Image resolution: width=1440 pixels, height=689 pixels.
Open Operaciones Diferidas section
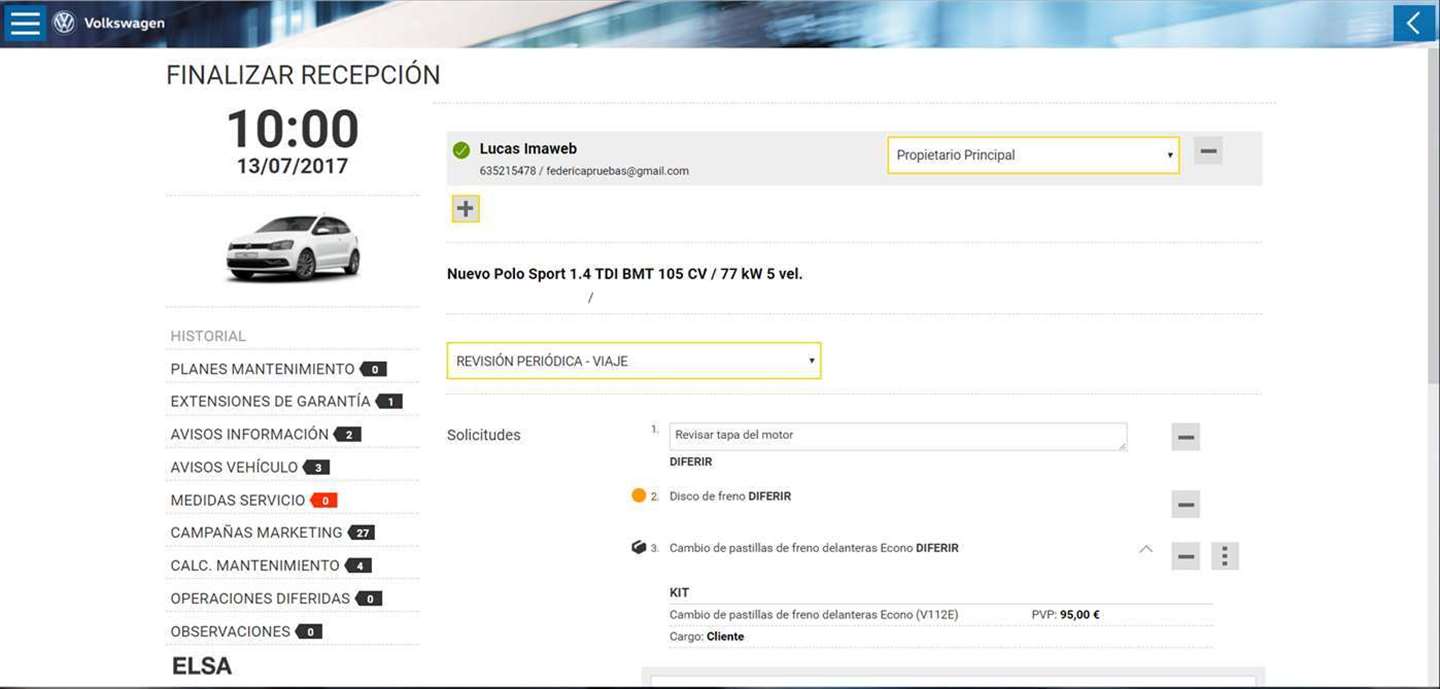[260, 599]
